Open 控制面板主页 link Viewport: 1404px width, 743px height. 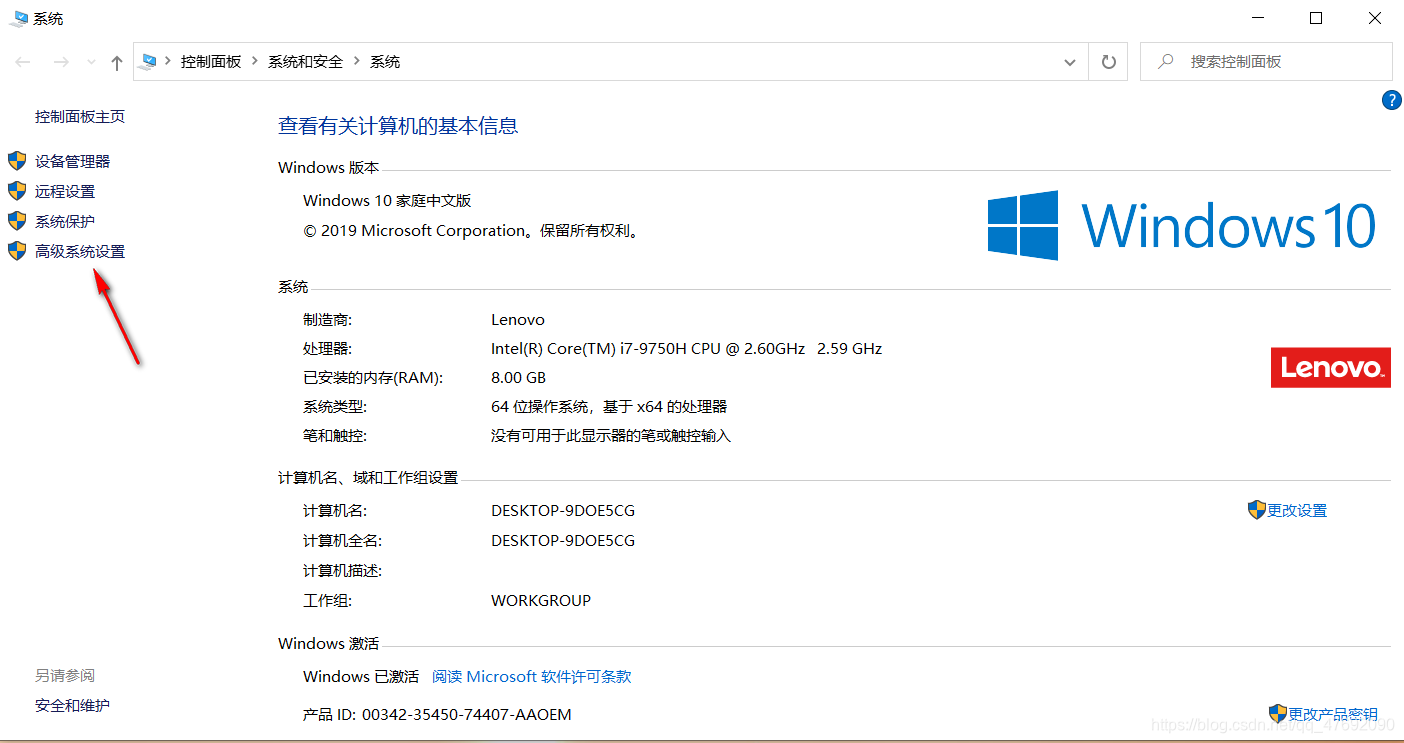tap(80, 117)
